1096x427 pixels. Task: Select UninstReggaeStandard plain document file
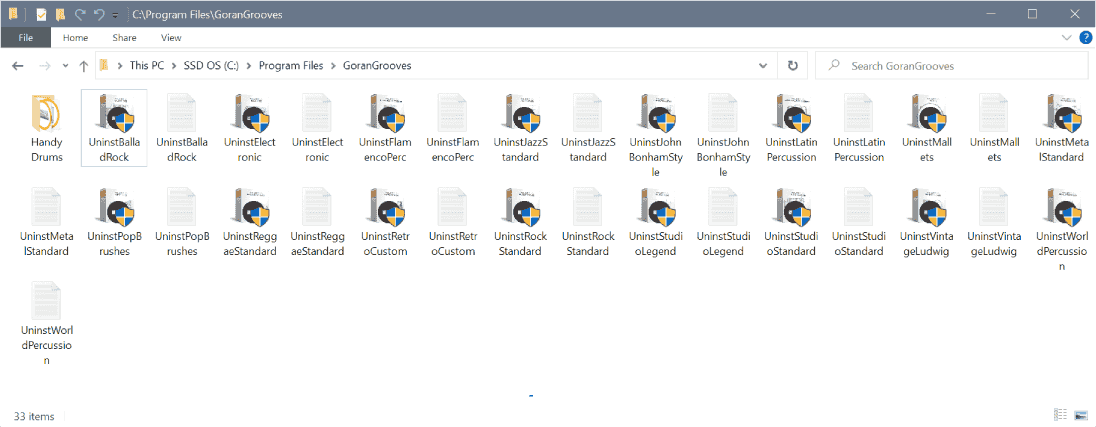point(317,222)
